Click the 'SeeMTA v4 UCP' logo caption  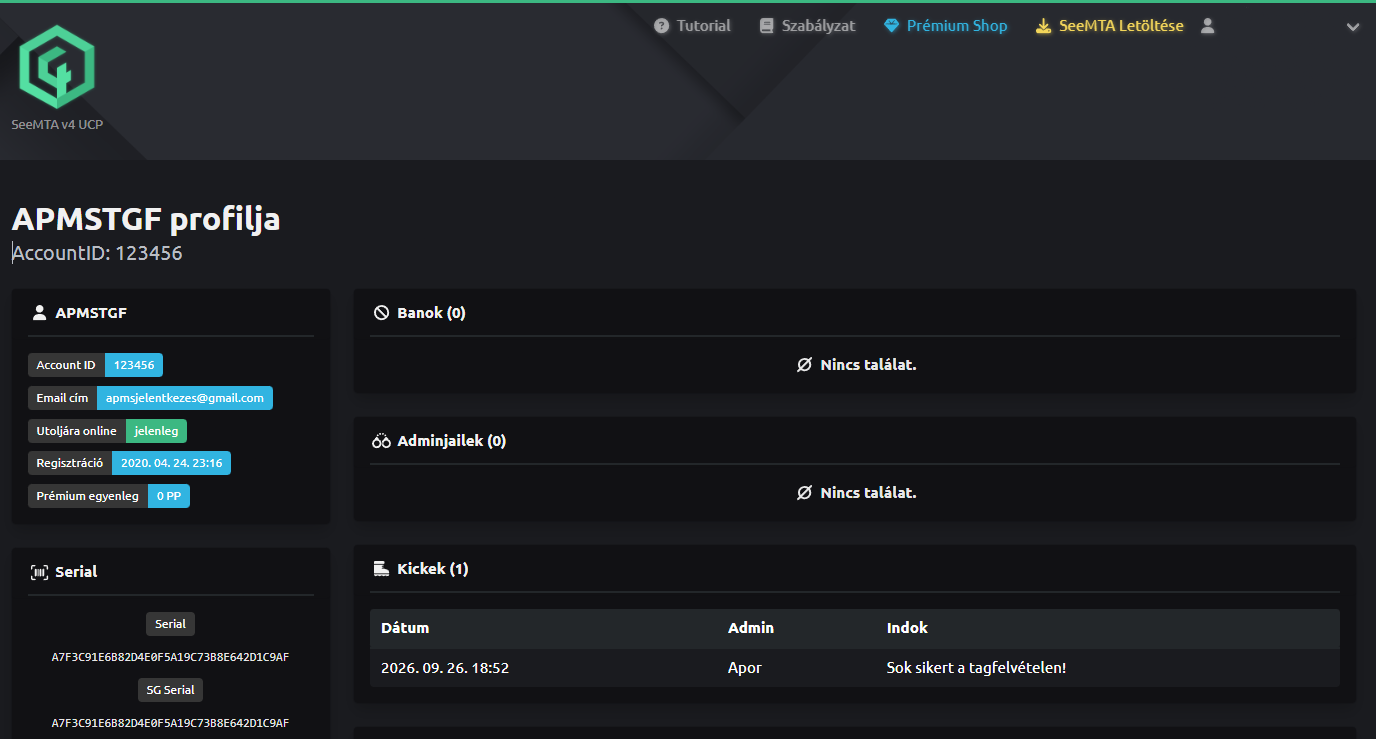[x=57, y=125]
